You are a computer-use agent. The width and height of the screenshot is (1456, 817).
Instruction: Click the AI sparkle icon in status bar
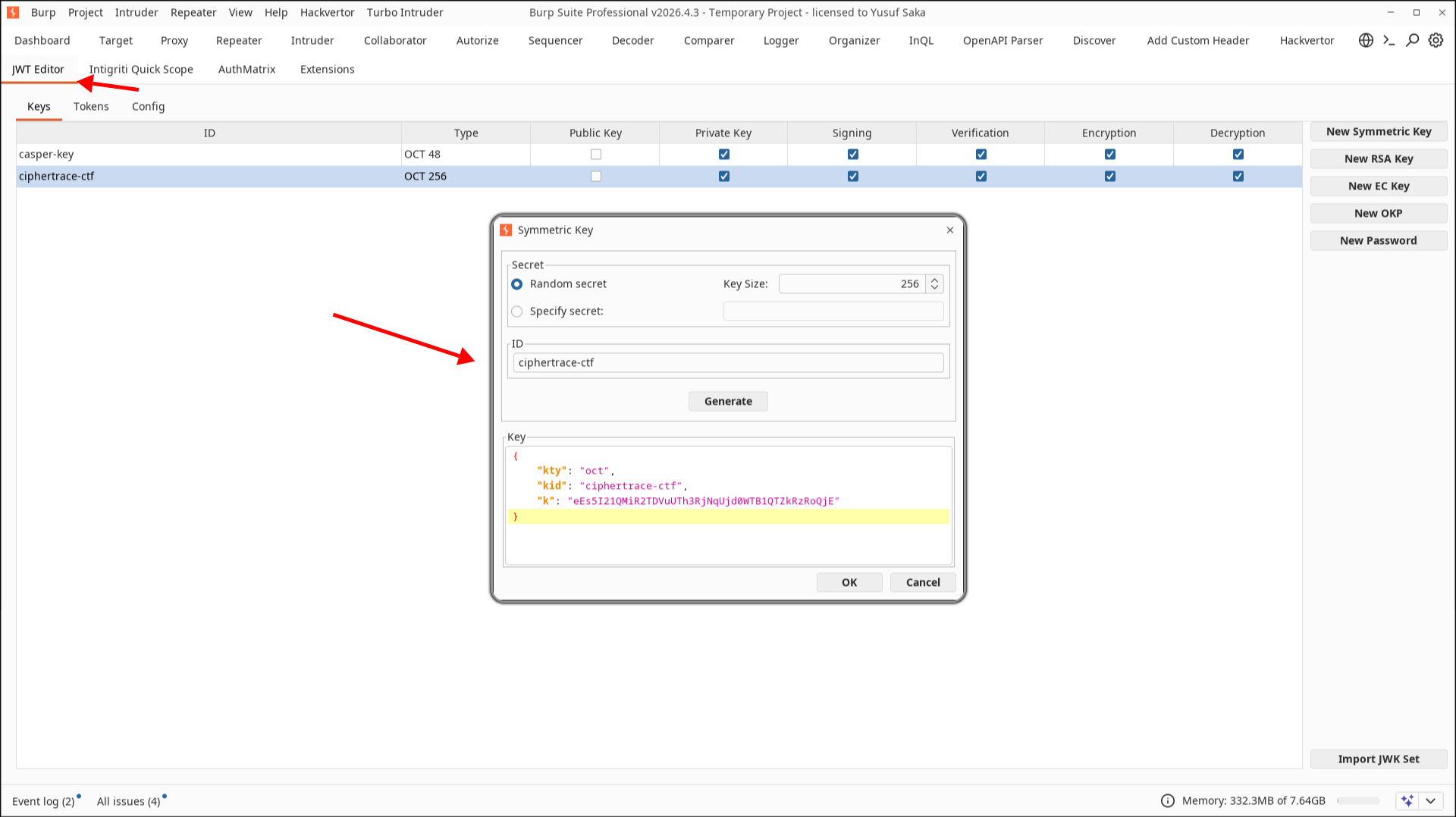click(1407, 800)
